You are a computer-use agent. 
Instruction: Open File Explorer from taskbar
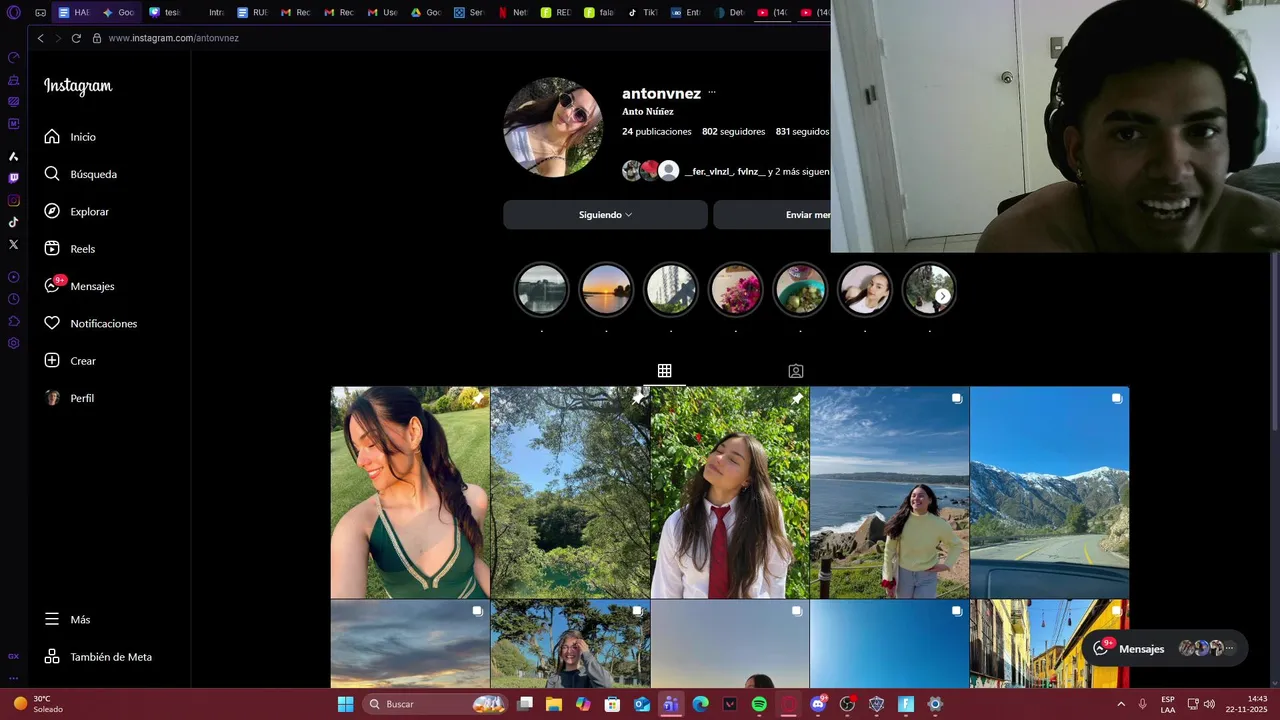554,704
